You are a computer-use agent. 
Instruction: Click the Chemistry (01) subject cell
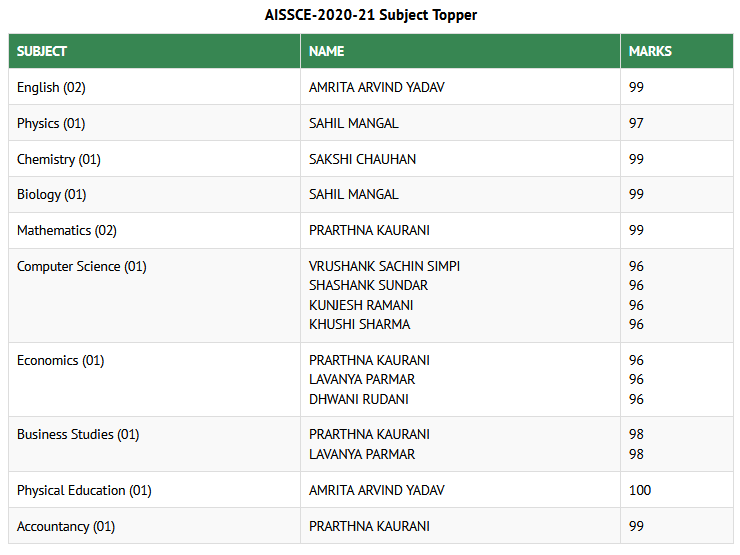pos(58,159)
